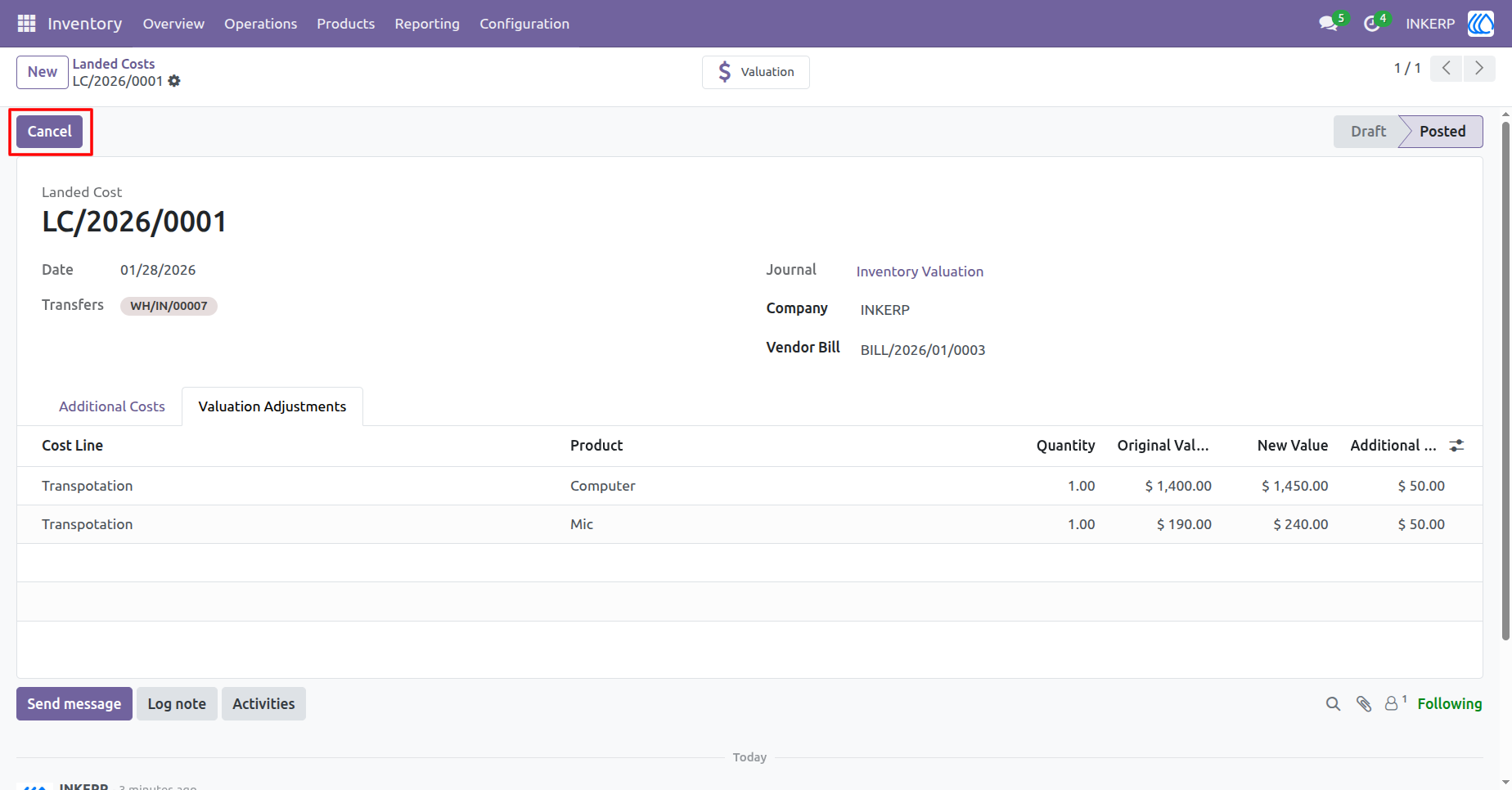Click the INKERP user name in navbar

1430,24
